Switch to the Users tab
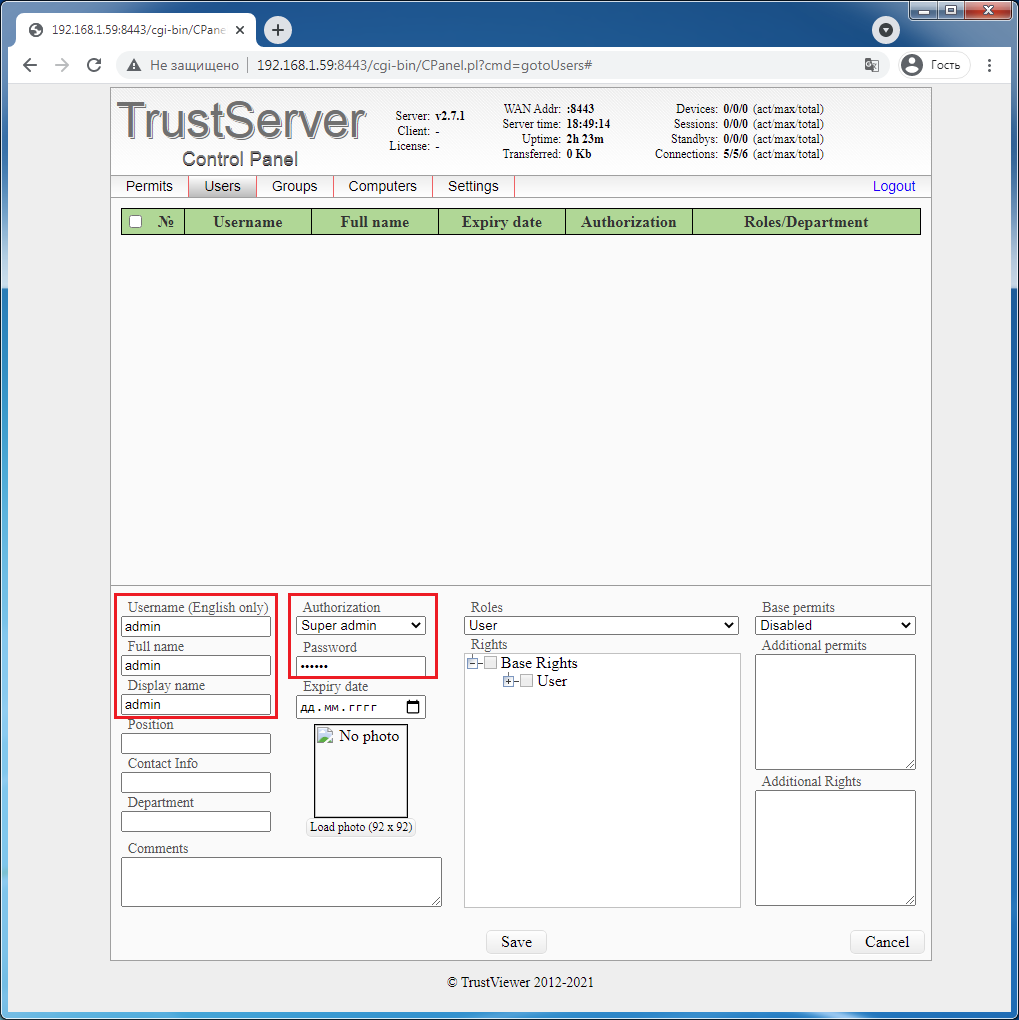Viewport: 1019px width, 1020px height. (x=223, y=186)
